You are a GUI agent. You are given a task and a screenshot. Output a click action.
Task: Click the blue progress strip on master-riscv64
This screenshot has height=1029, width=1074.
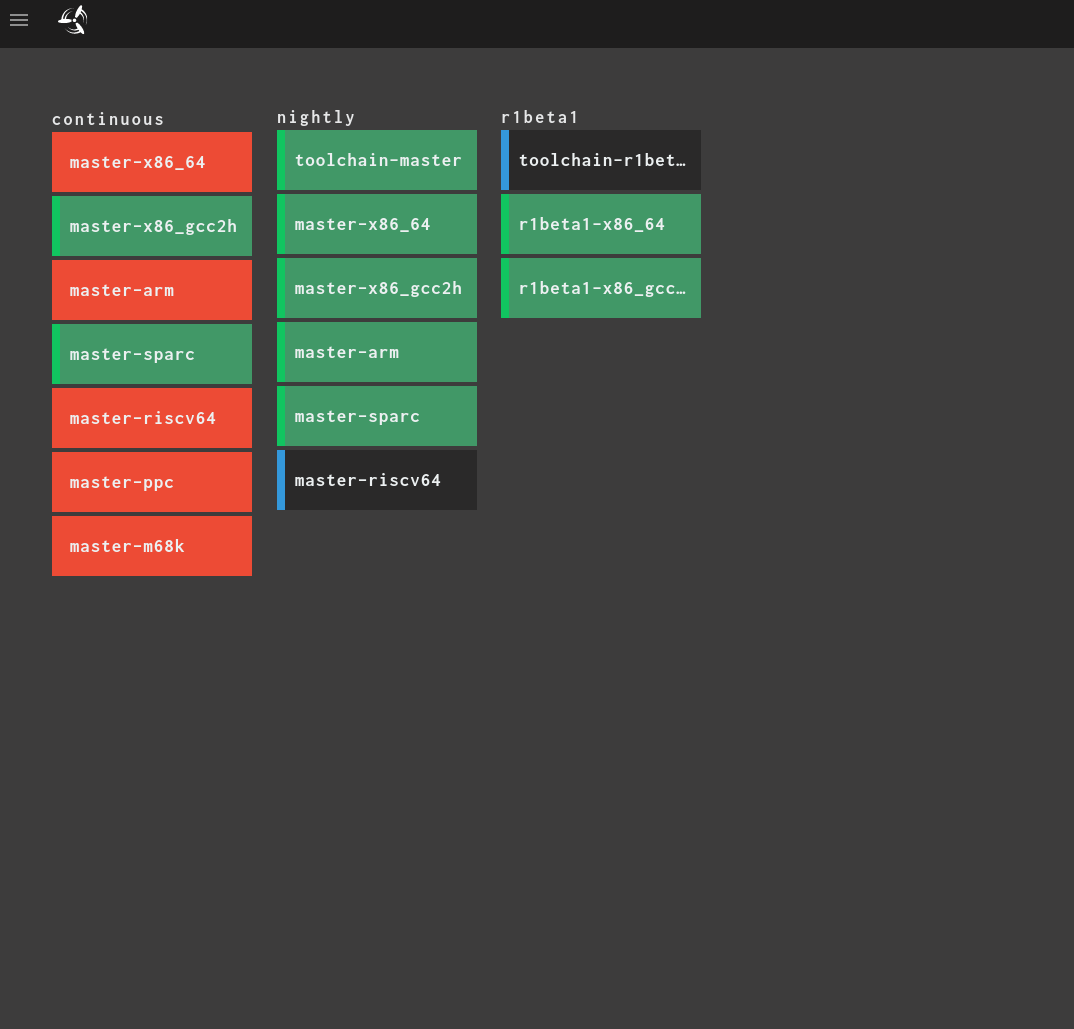click(x=280, y=479)
